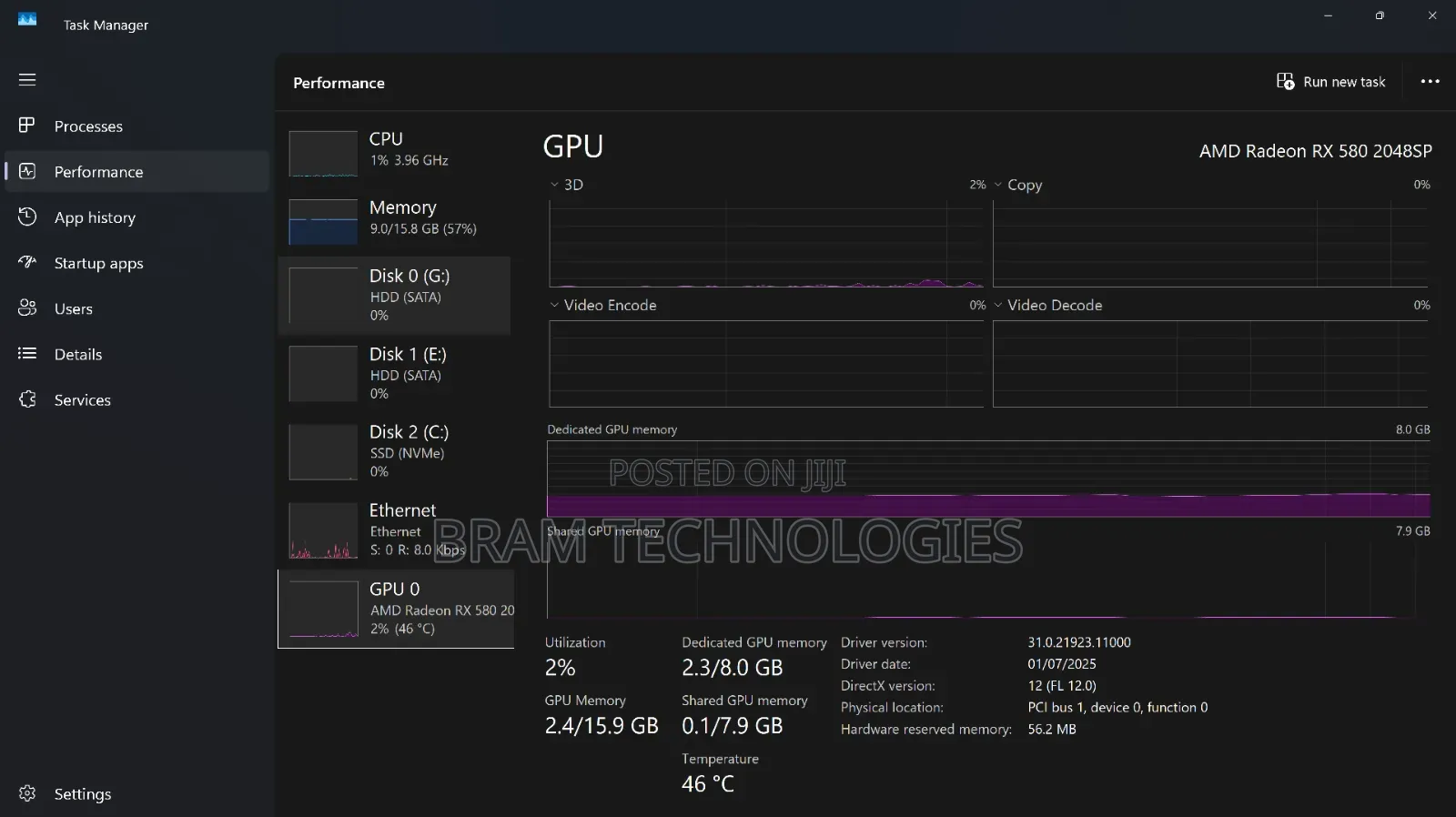Open the Services label in sidebar

pos(83,400)
